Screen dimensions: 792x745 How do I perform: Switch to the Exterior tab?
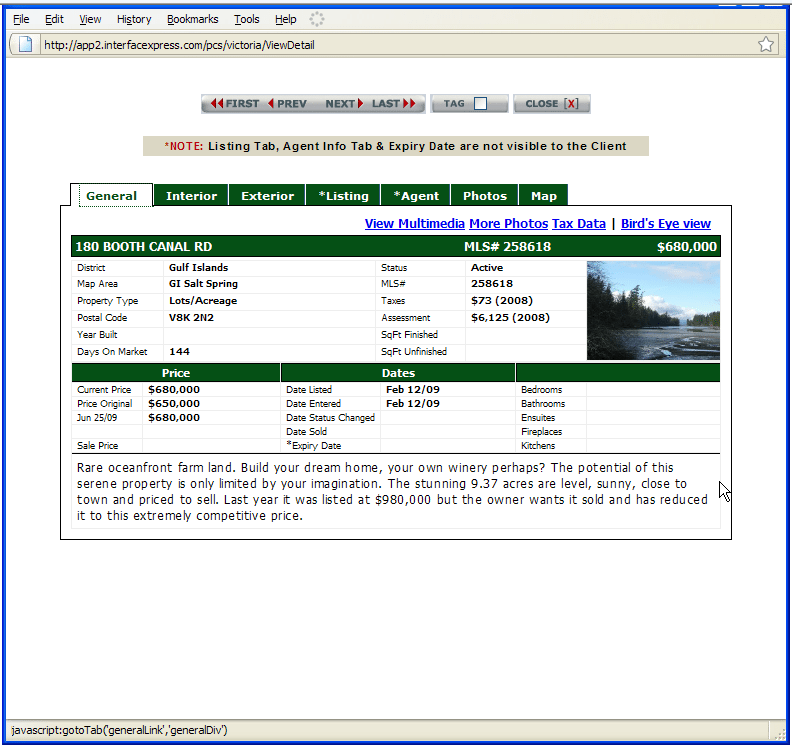tap(267, 195)
